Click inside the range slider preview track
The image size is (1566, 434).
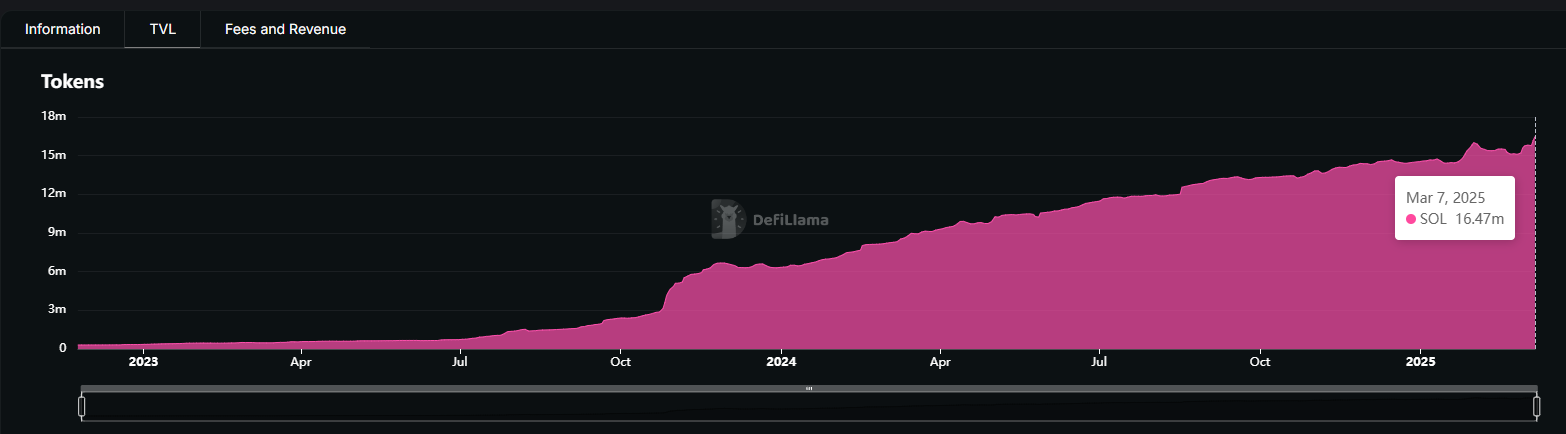click(x=600, y=406)
